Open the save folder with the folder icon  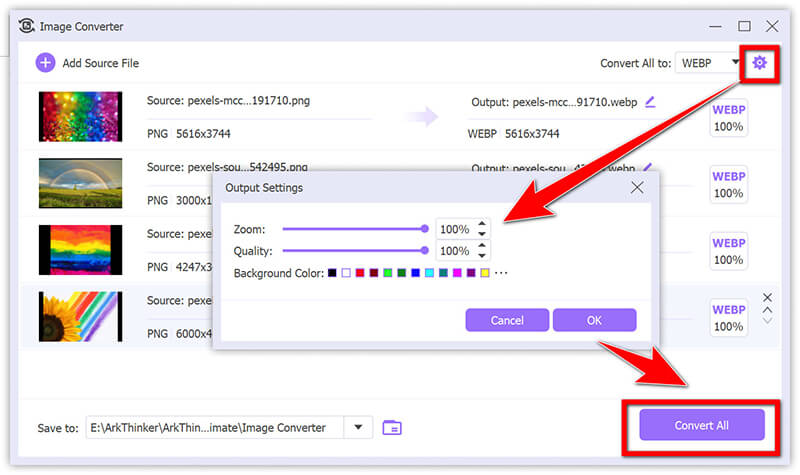[x=393, y=427]
